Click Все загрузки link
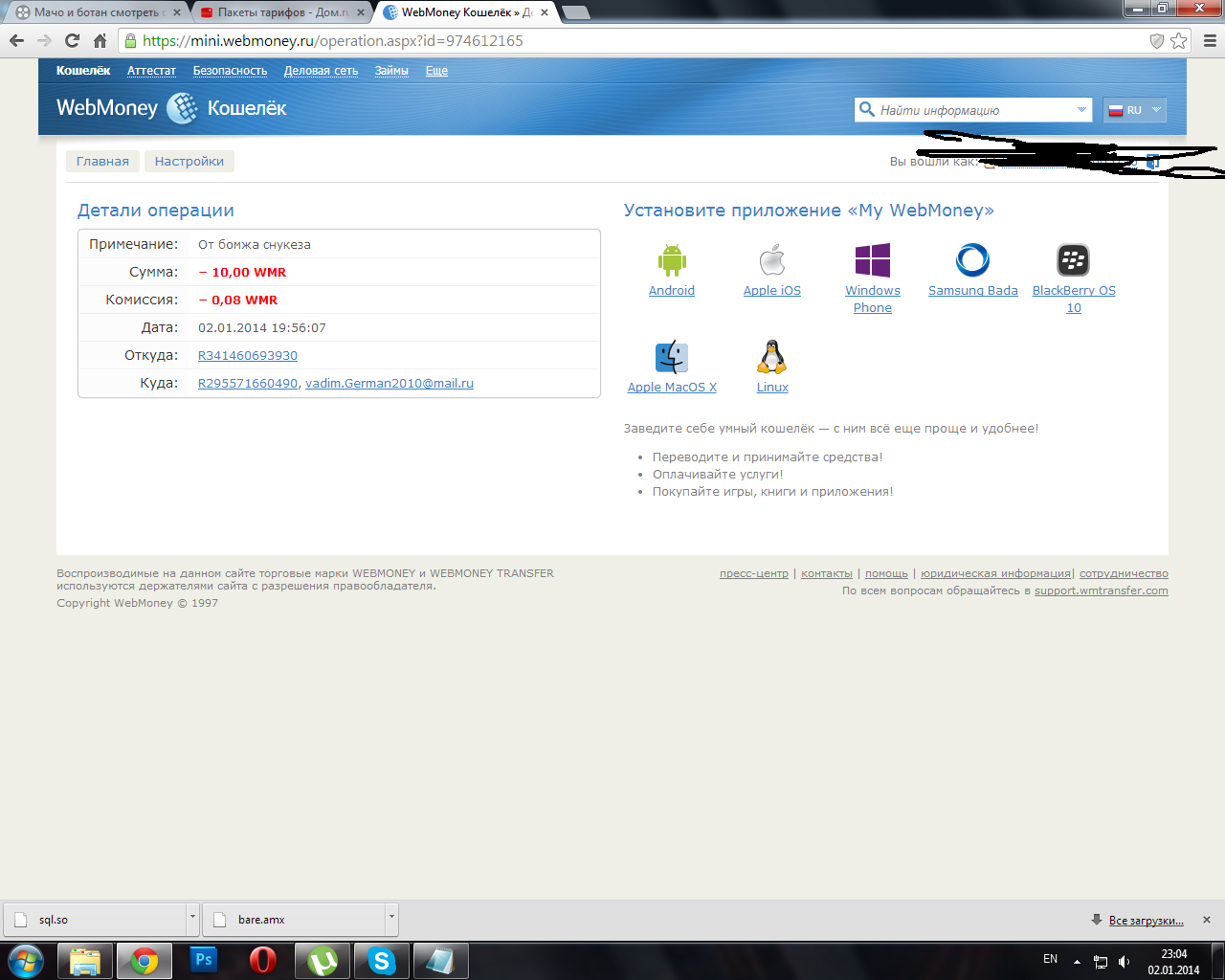The height and width of the screenshot is (980, 1225). click(x=1147, y=921)
